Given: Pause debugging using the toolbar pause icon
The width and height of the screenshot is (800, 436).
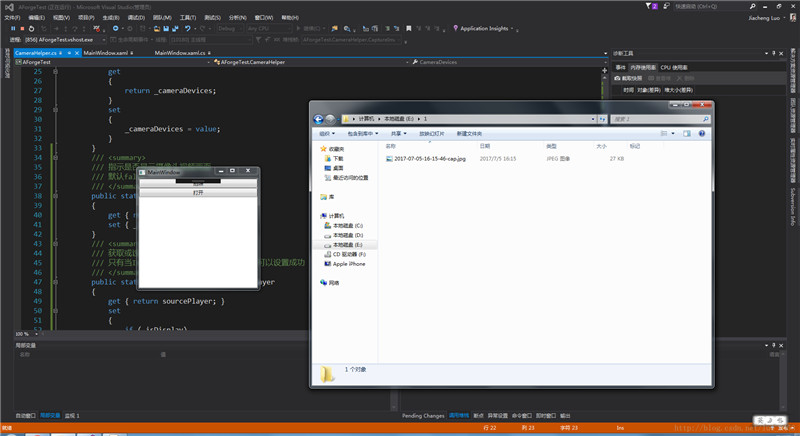Looking at the screenshot, I should [x=13, y=29].
